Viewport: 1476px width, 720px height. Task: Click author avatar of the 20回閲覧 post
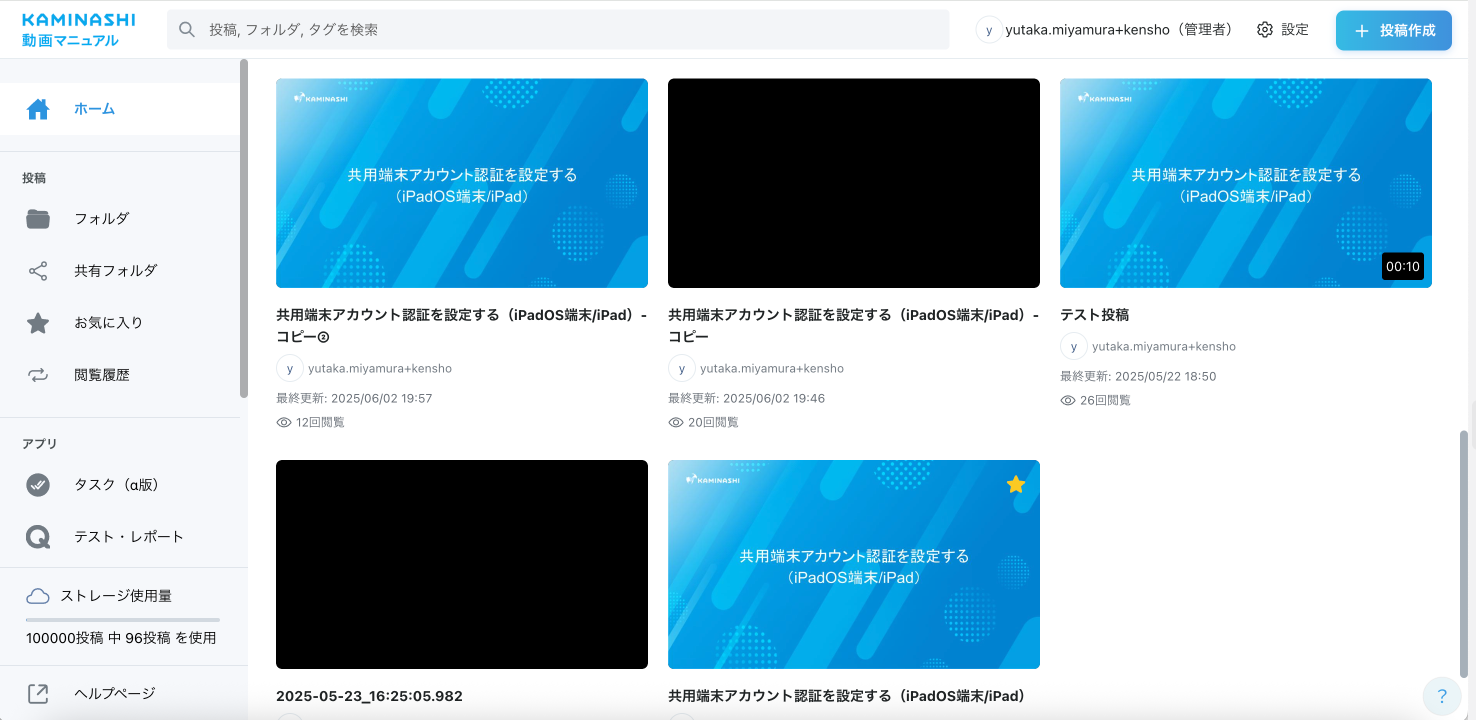point(681,368)
